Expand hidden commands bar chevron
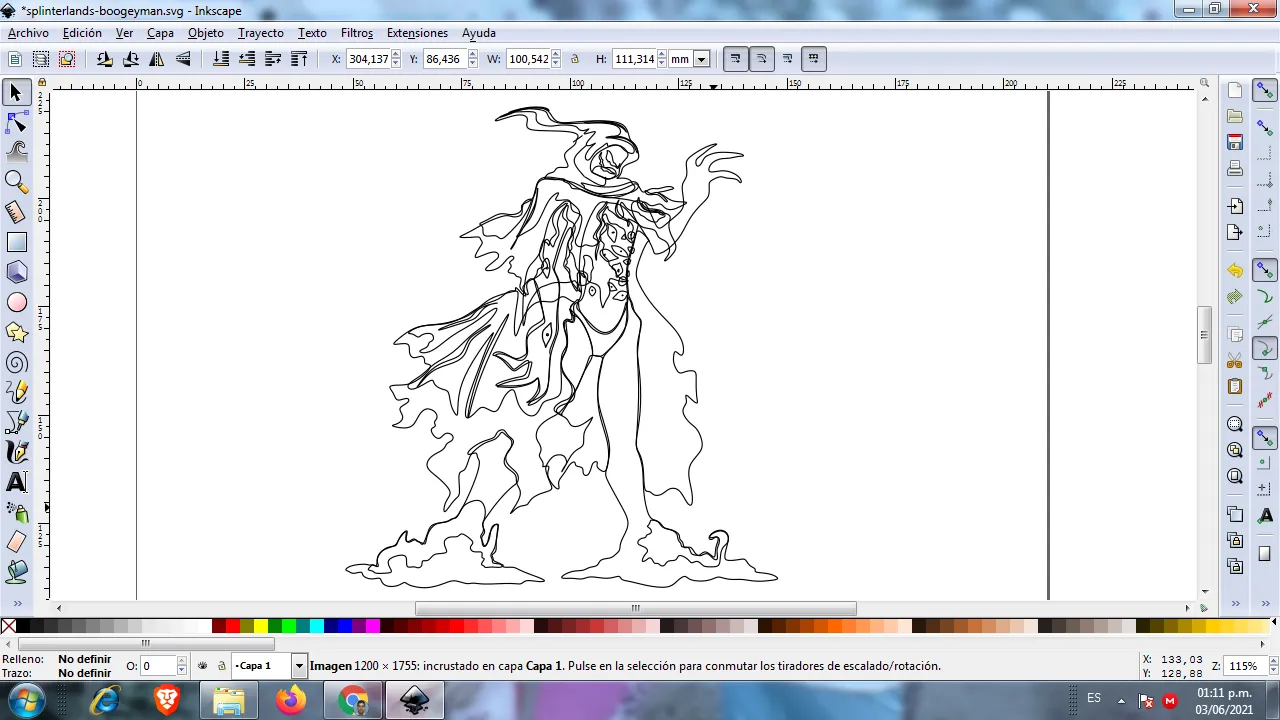 tap(1236, 603)
